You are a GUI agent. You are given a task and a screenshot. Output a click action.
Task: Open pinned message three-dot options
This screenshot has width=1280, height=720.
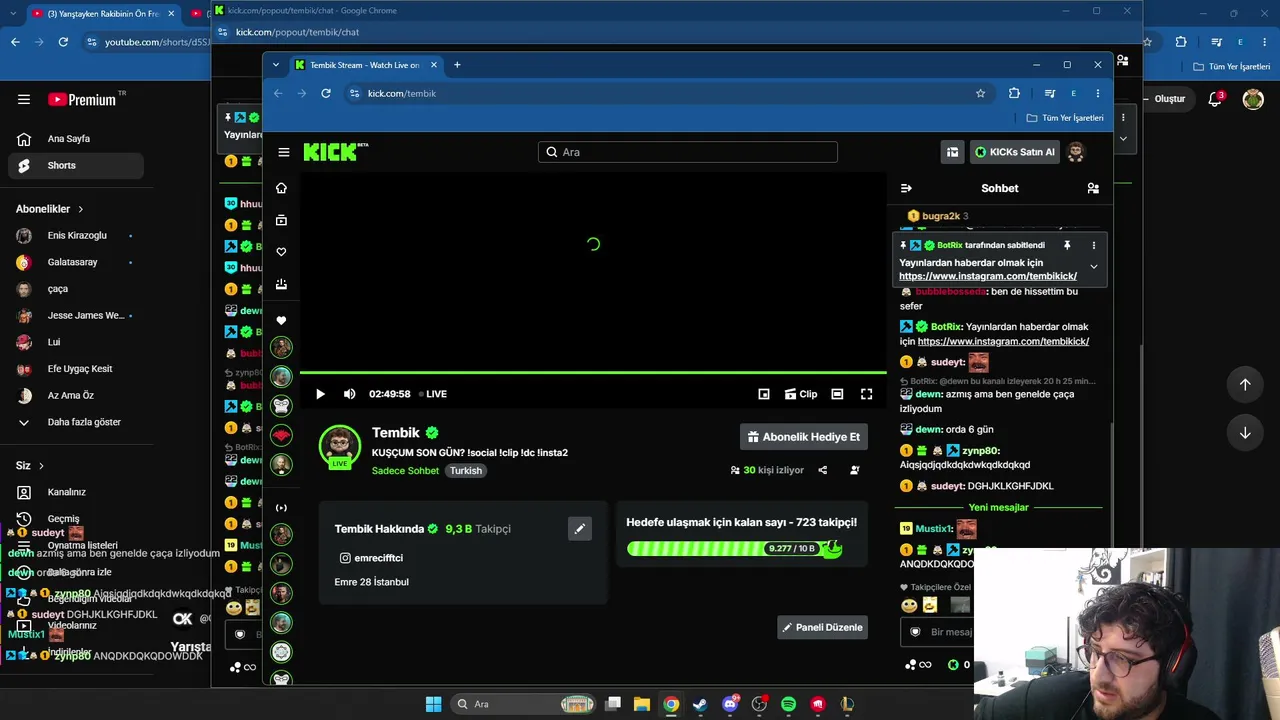[x=1093, y=245]
